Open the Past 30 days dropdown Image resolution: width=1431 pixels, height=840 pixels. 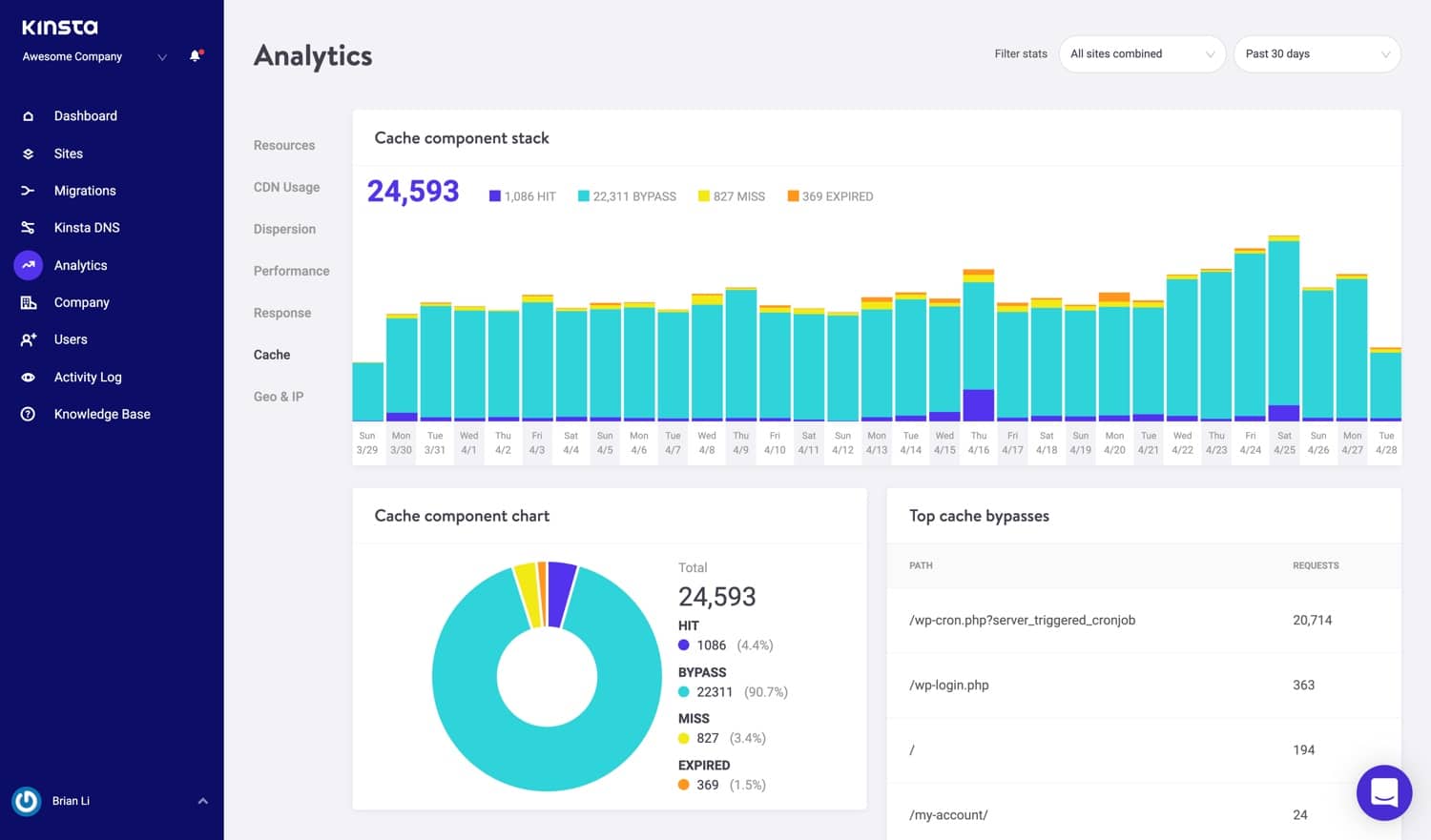pos(1317,54)
